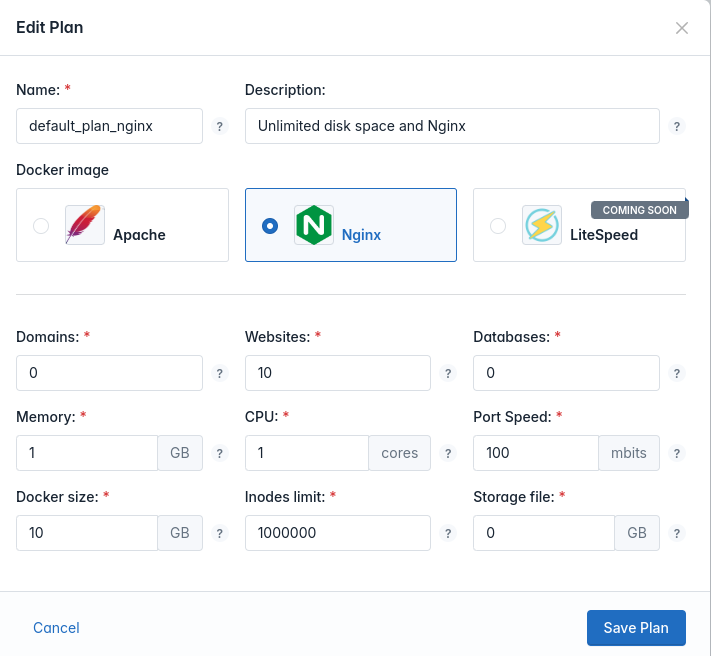Click the CPU cores help icon

448,453
